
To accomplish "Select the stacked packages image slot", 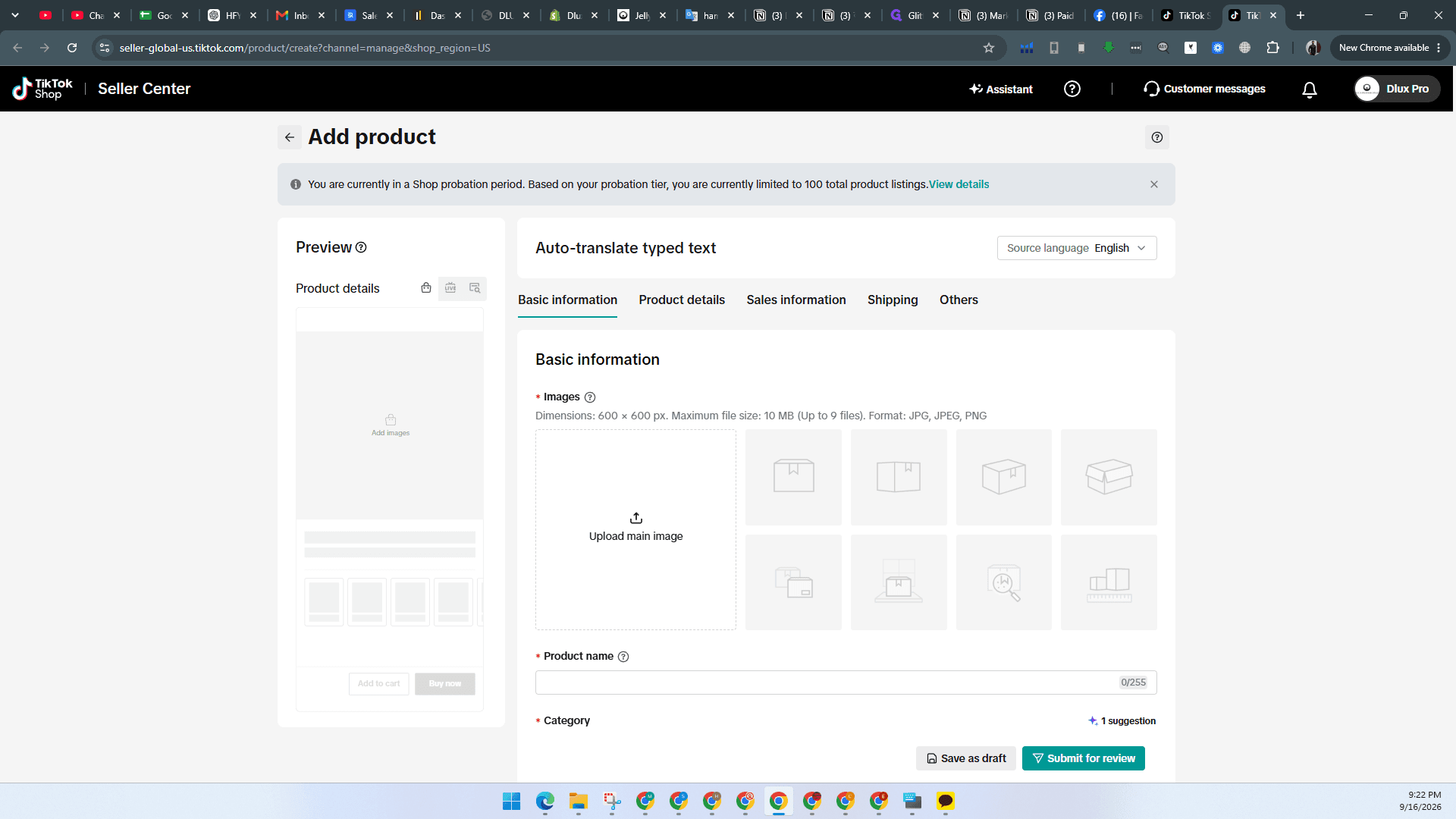I will pos(793,582).
